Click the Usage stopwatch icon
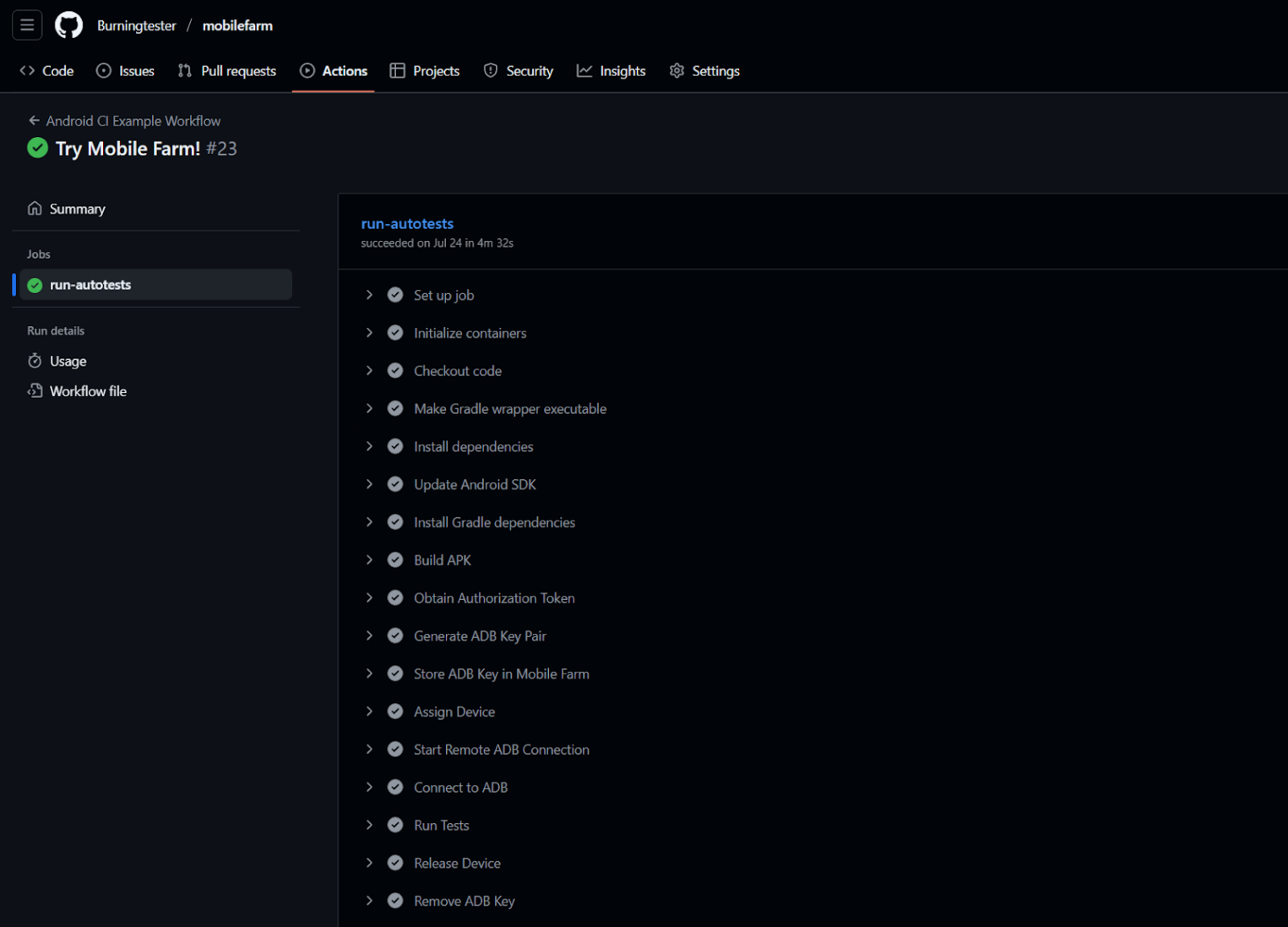The image size is (1288, 927). 35,361
